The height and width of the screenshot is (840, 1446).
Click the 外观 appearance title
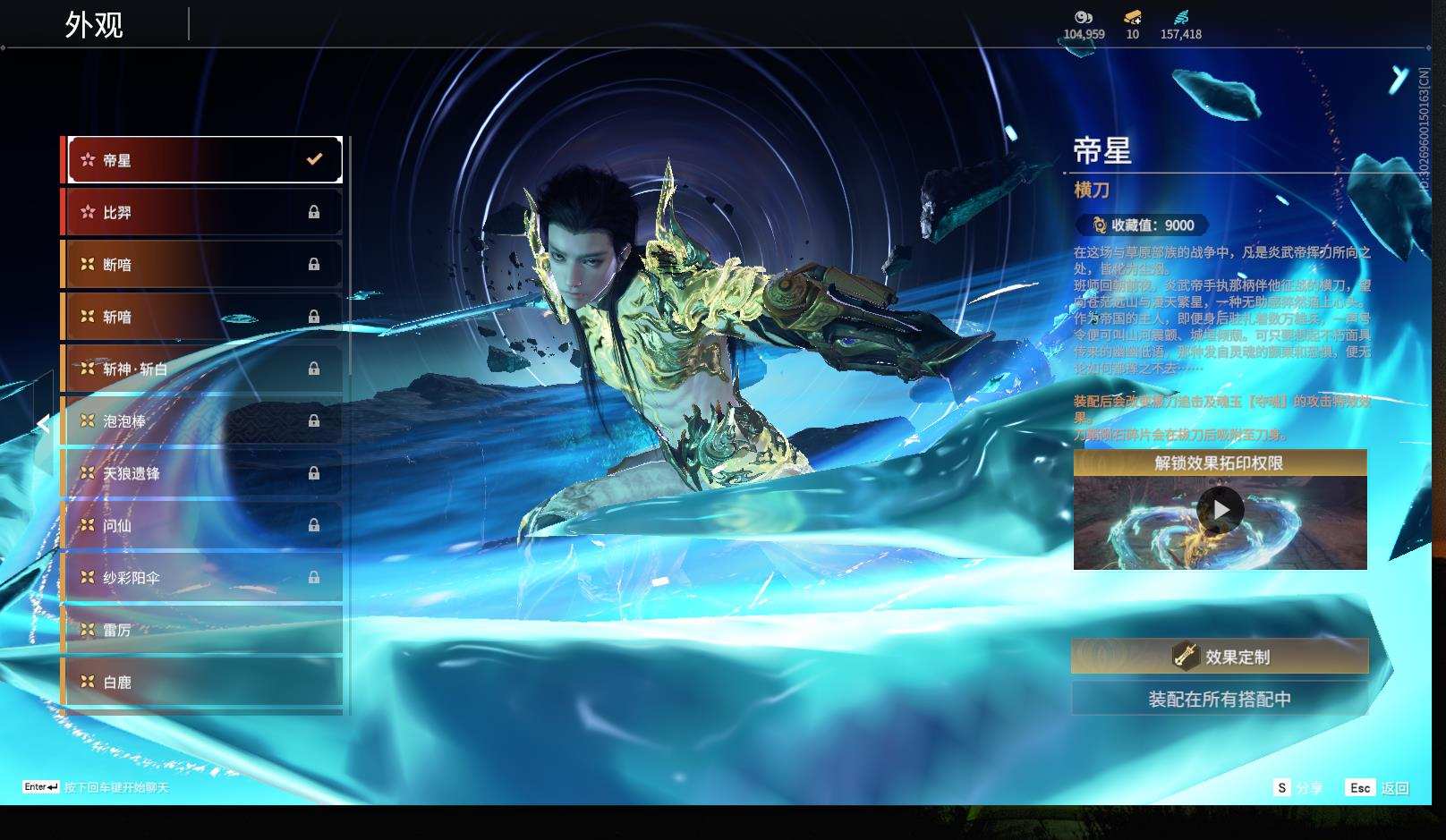coord(94,24)
